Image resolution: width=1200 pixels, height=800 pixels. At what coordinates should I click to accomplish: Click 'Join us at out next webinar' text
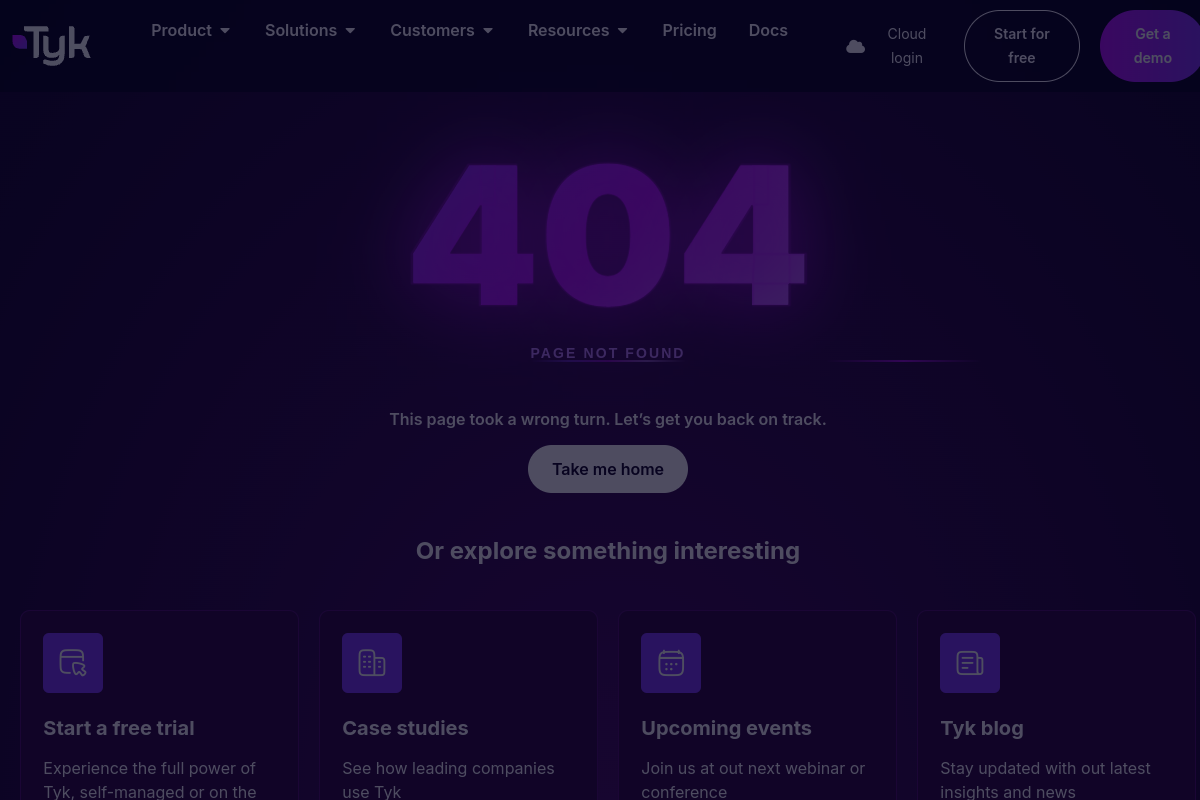753,780
